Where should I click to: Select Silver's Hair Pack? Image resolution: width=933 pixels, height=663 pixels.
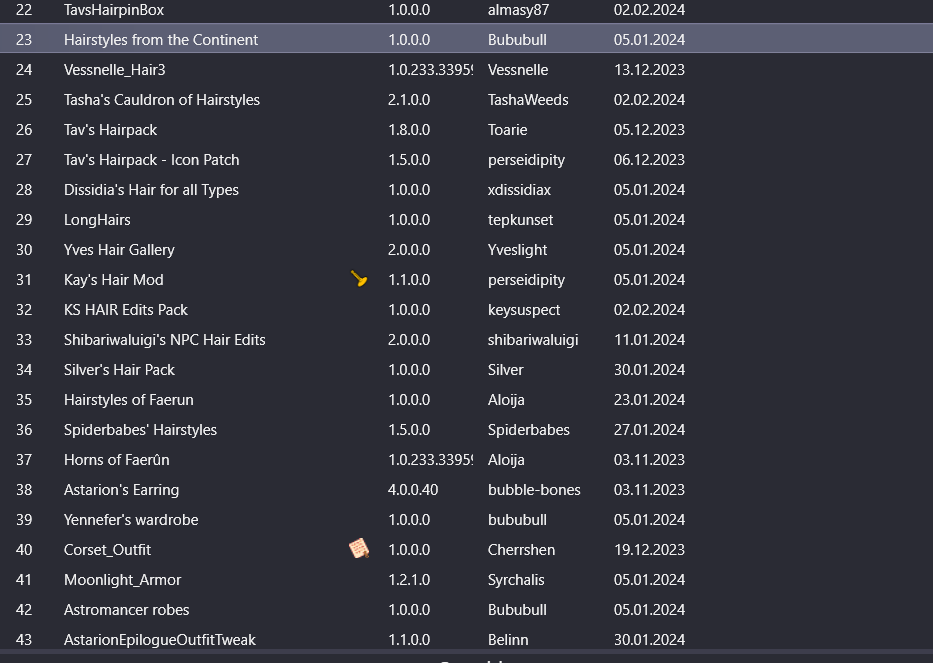click(119, 370)
